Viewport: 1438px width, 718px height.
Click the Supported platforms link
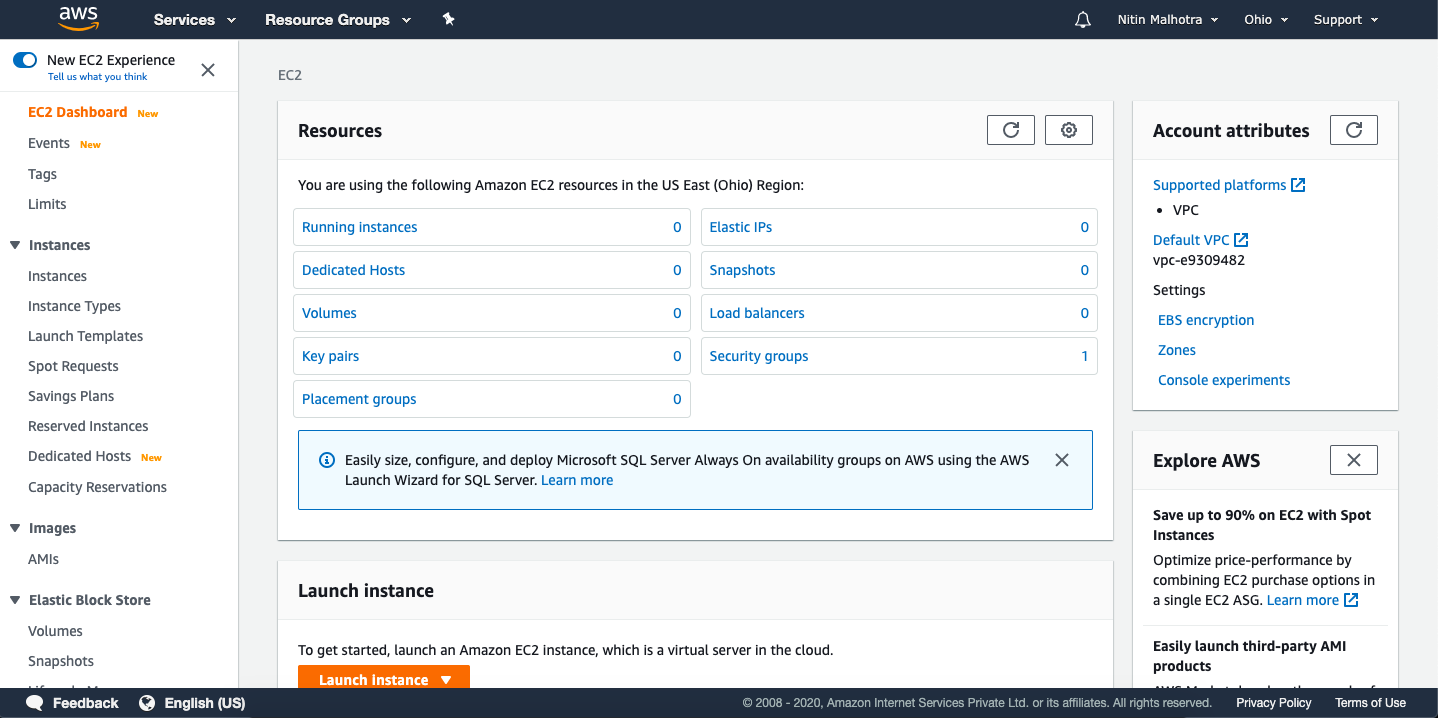point(1219,185)
